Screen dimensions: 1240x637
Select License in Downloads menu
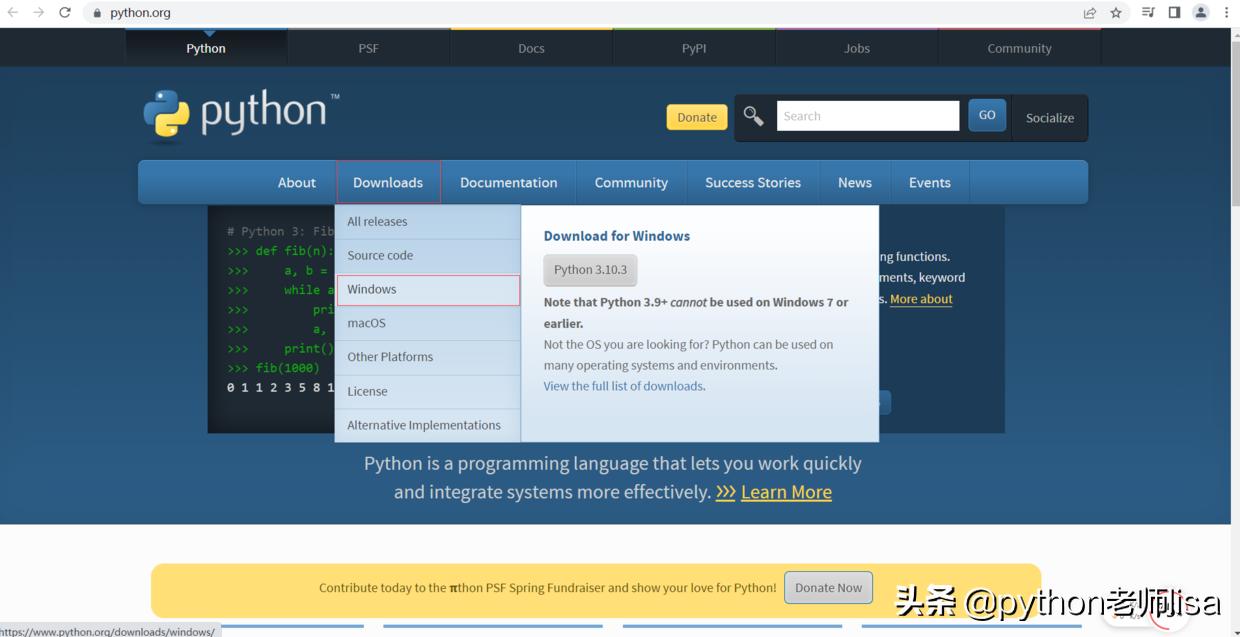(x=428, y=391)
